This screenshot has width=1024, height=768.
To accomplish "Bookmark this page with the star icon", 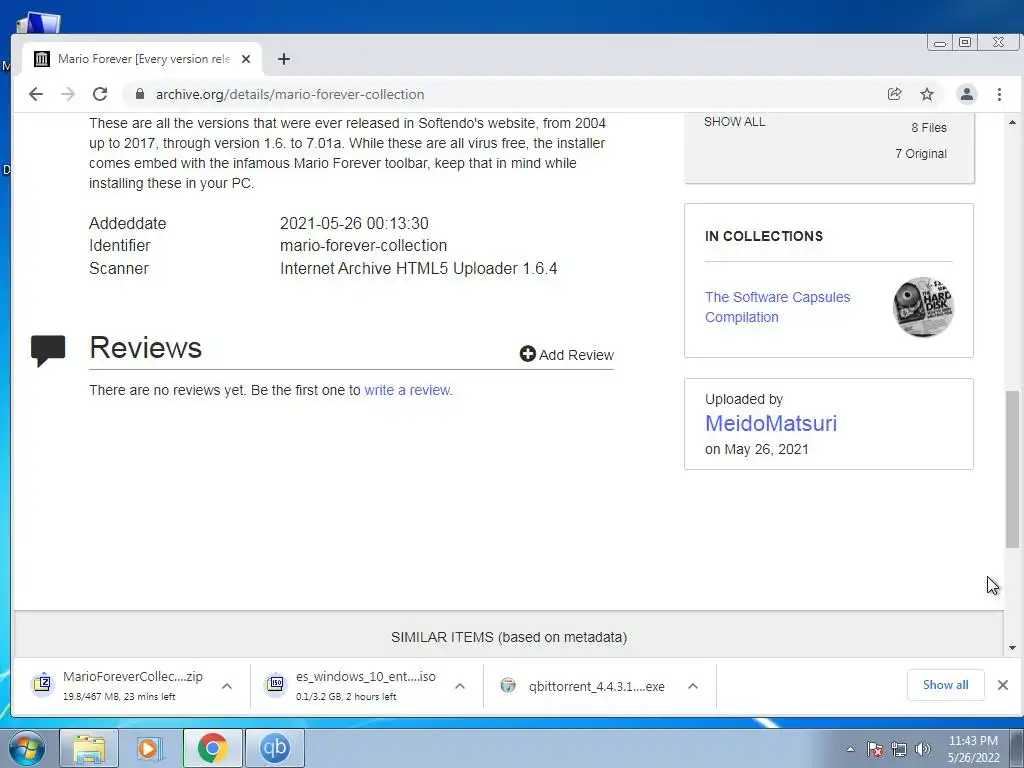I will click(x=927, y=94).
